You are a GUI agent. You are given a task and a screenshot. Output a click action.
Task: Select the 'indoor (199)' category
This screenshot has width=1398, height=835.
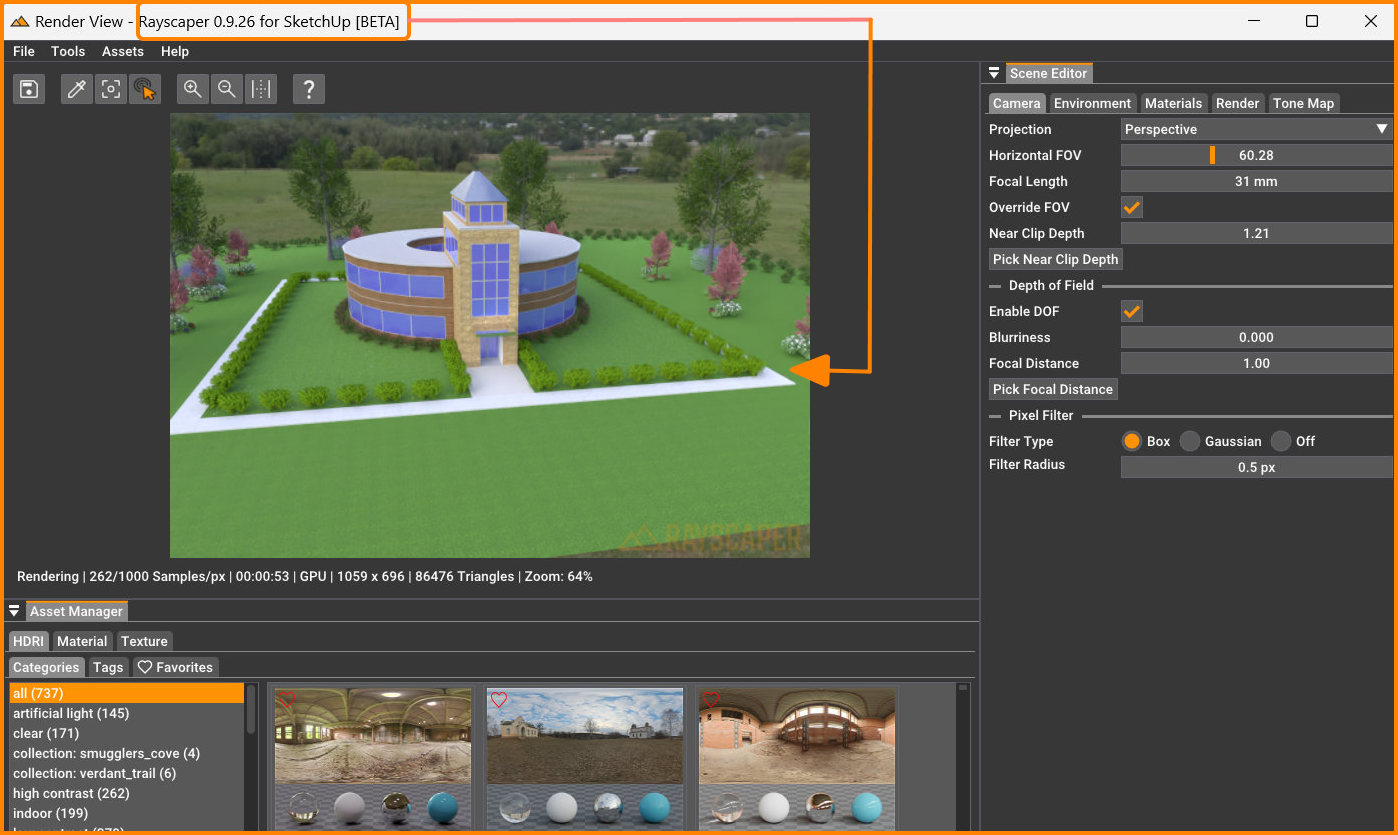[126, 813]
